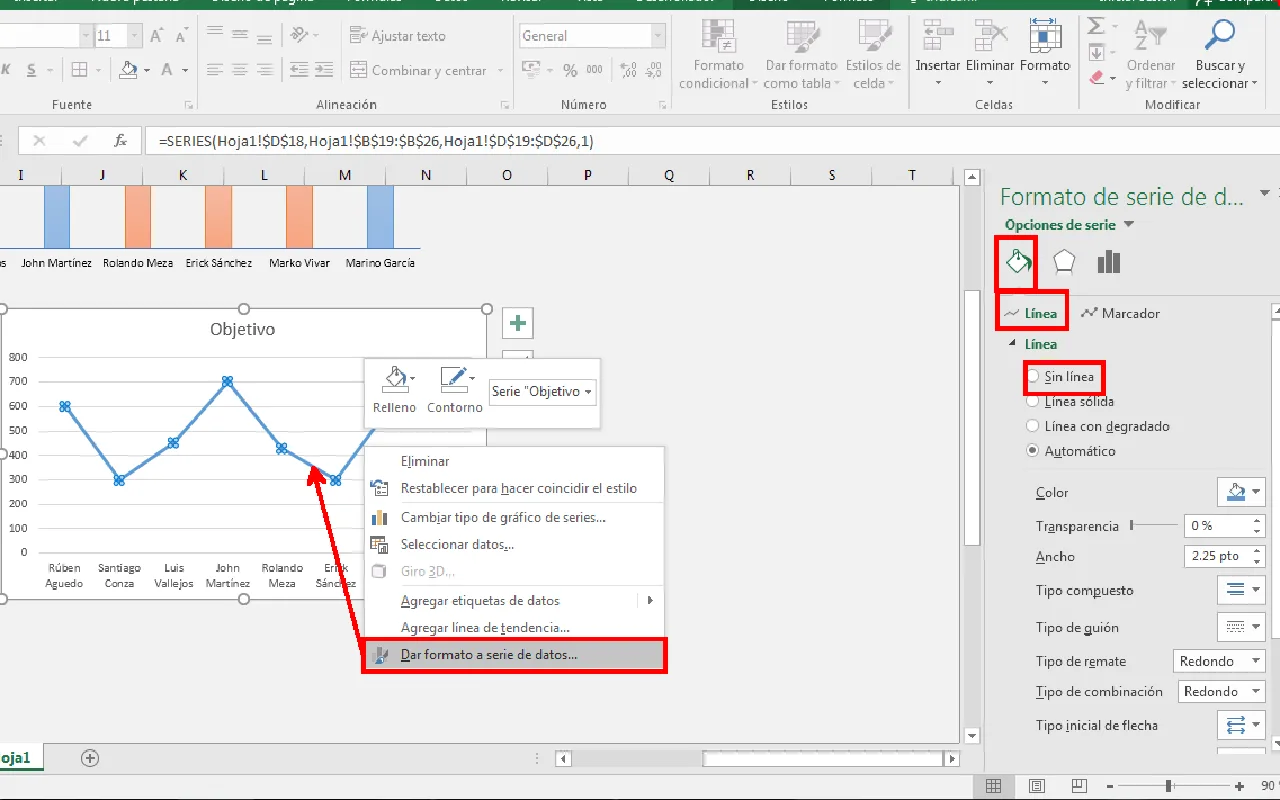
Task: Choose Agregar línea de tendencia
Action: click(514, 628)
